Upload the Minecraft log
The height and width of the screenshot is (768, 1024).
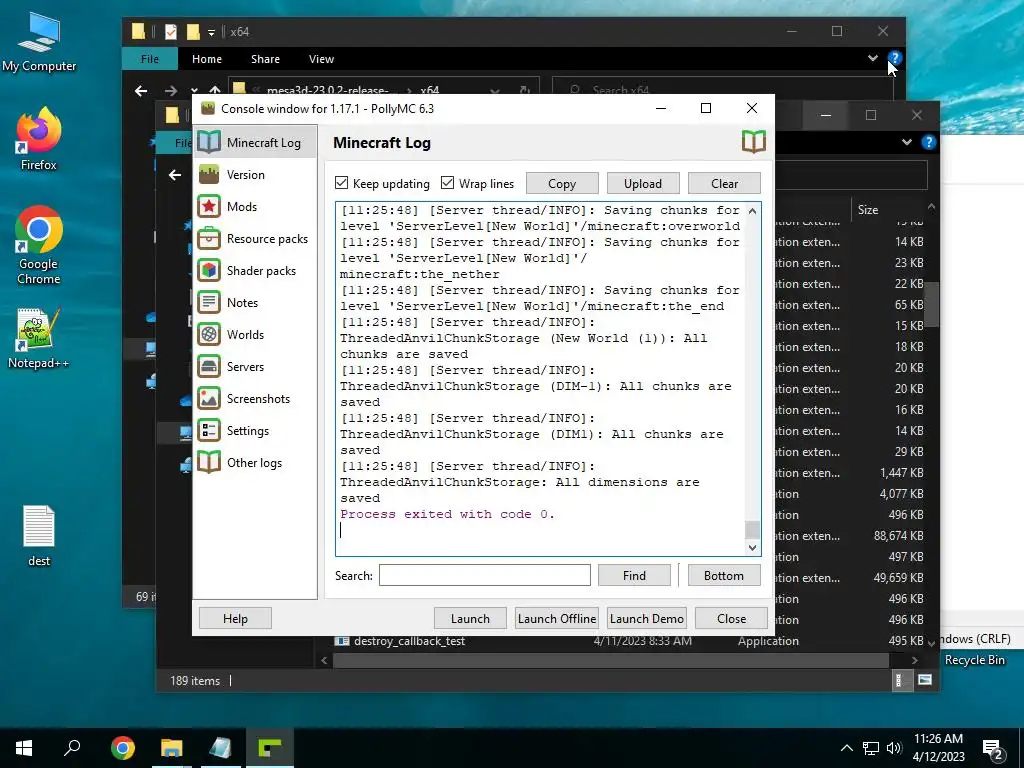point(643,184)
